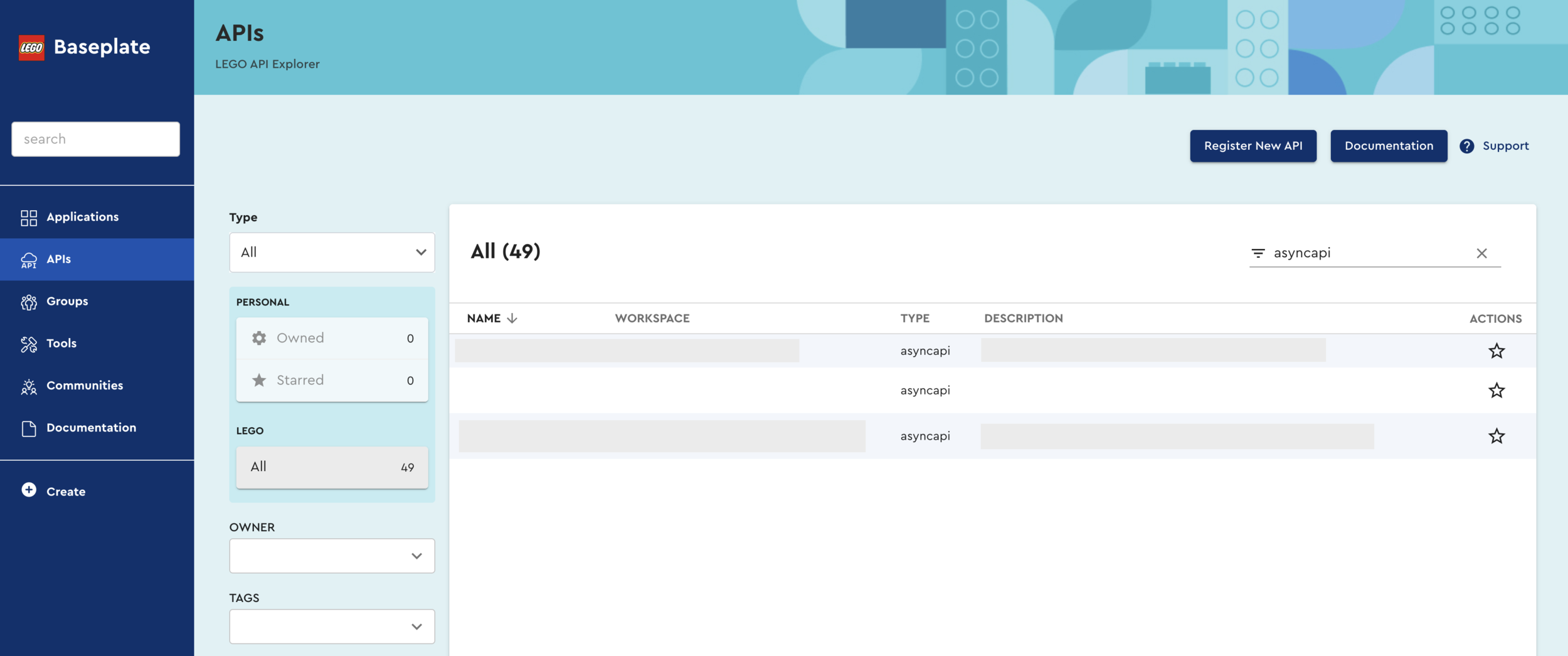The width and height of the screenshot is (1568, 656).
Task: Star the first asyncapi row
Action: (x=1496, y=351)
